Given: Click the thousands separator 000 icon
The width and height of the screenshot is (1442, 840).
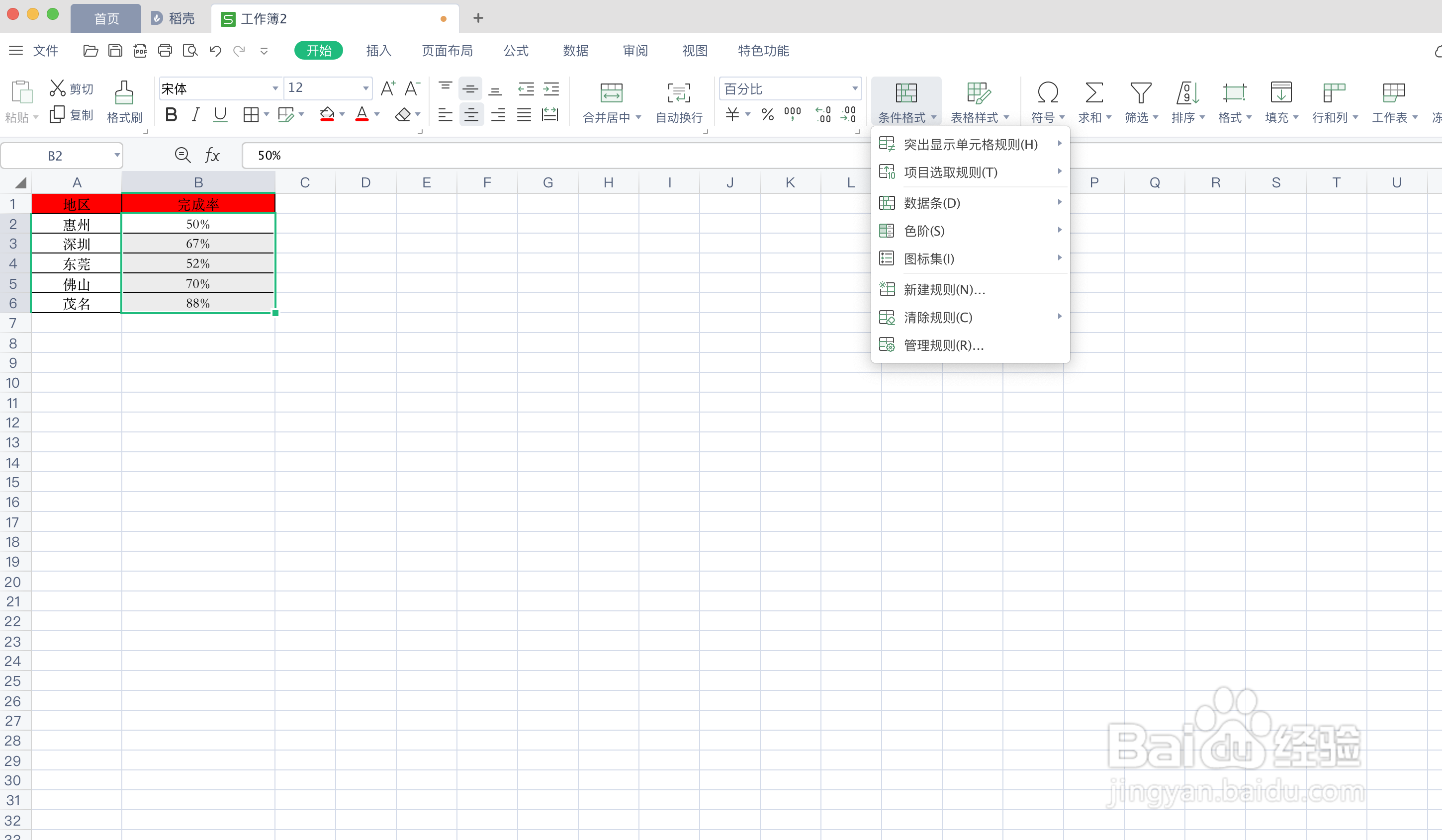Looking at the screenshot, I should (793, 114).
